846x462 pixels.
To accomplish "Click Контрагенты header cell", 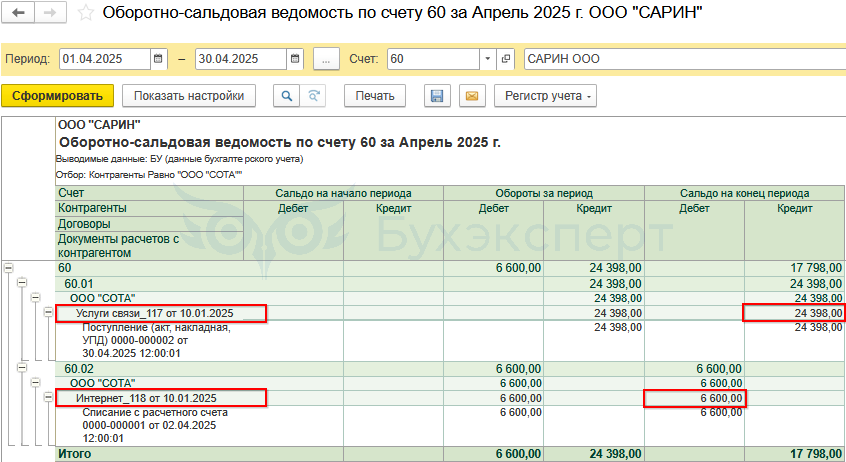I will (x=149, y=208).
